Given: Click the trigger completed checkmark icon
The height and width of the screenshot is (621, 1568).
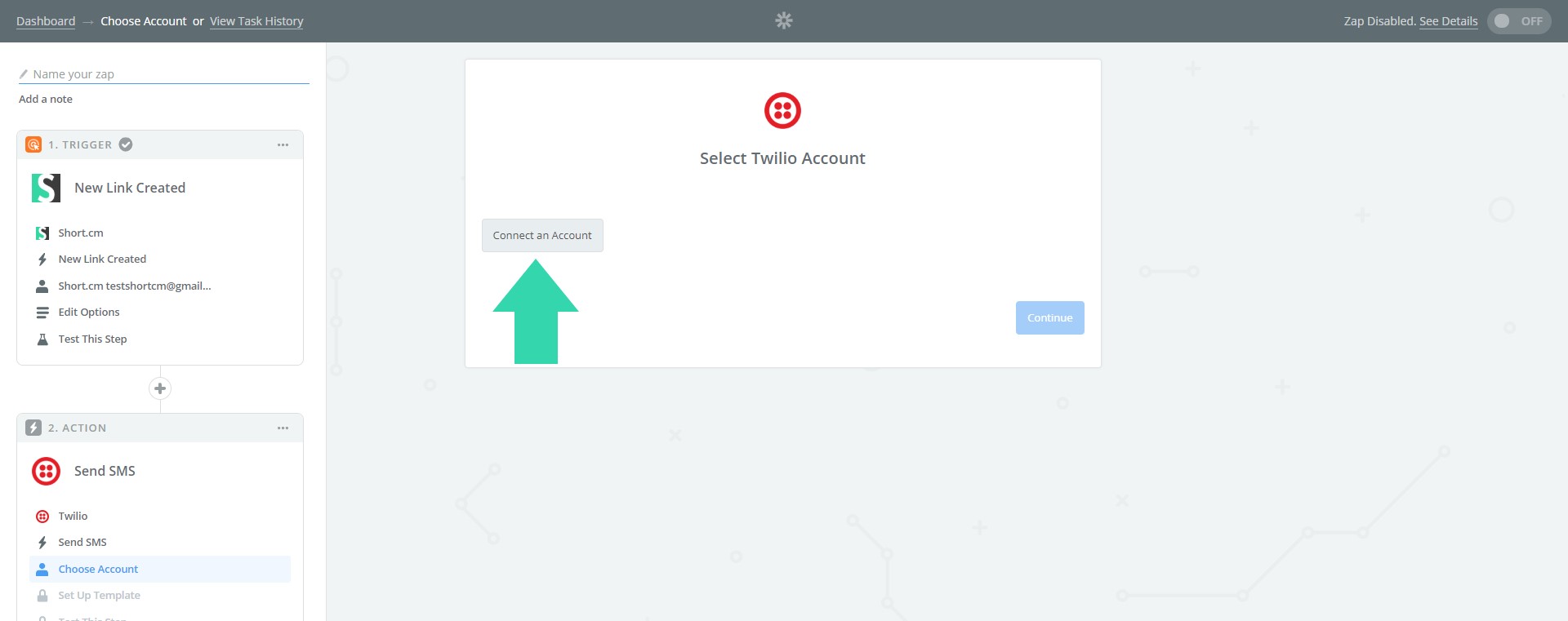Looking at the screenshot, I should (126, 144).
